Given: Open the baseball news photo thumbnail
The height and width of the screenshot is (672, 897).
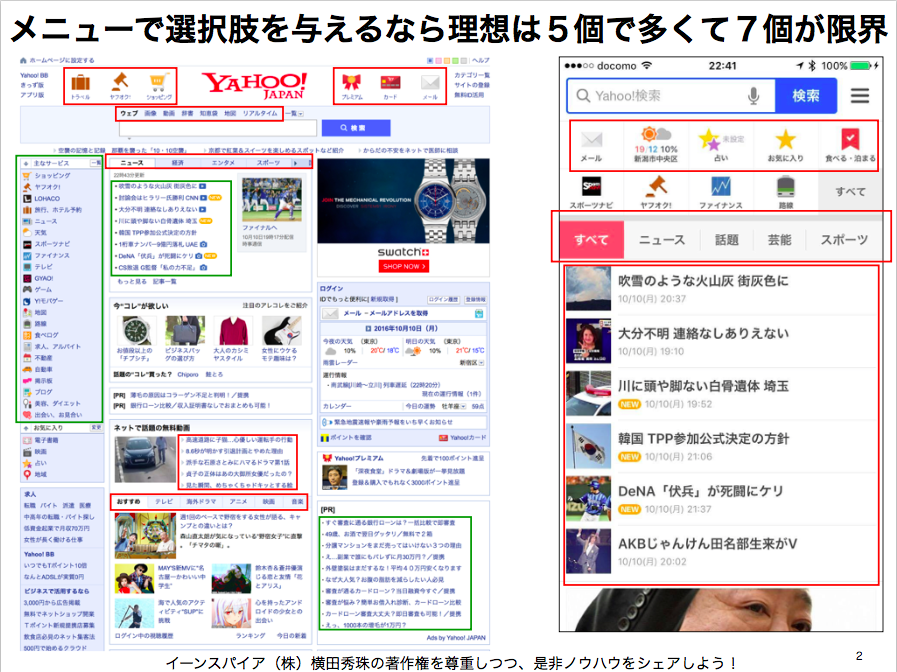Looking at the screenshot, I should [272, 200].
